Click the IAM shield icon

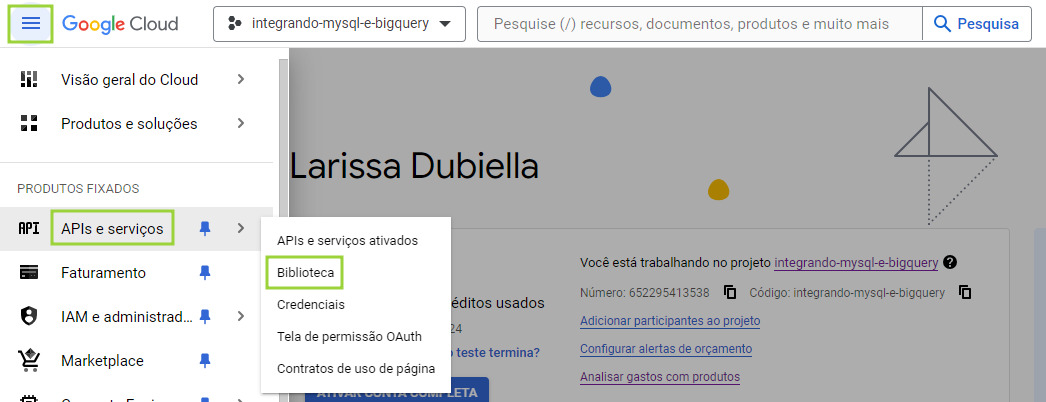click(29, 317)
